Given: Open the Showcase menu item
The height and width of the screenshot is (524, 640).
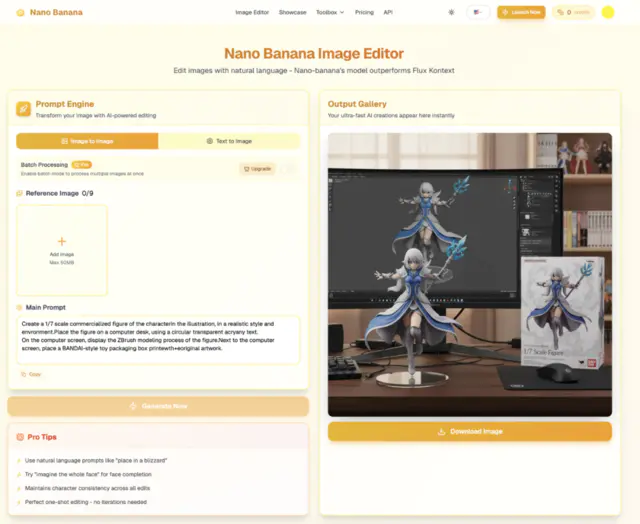Looking at the screenshot, I should [x=292, y=12].
